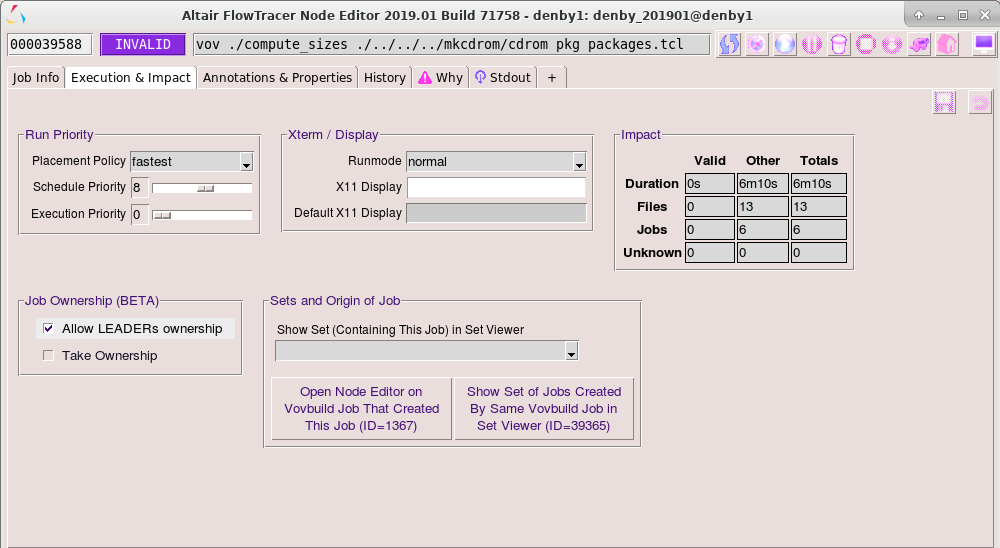Switch to the History tab
Screen dimensions: 1000x548
point(385,78)
